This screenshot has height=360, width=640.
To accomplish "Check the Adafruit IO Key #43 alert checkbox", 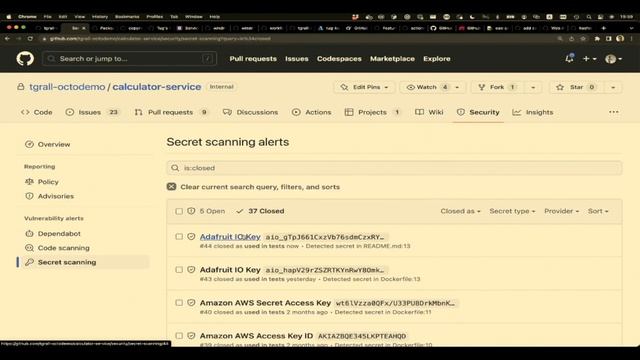I will 179,270.
